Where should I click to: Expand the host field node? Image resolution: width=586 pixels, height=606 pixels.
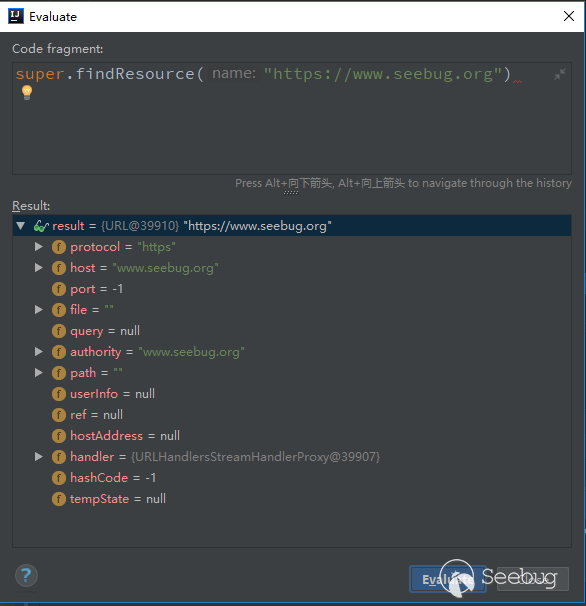[39, 267]
